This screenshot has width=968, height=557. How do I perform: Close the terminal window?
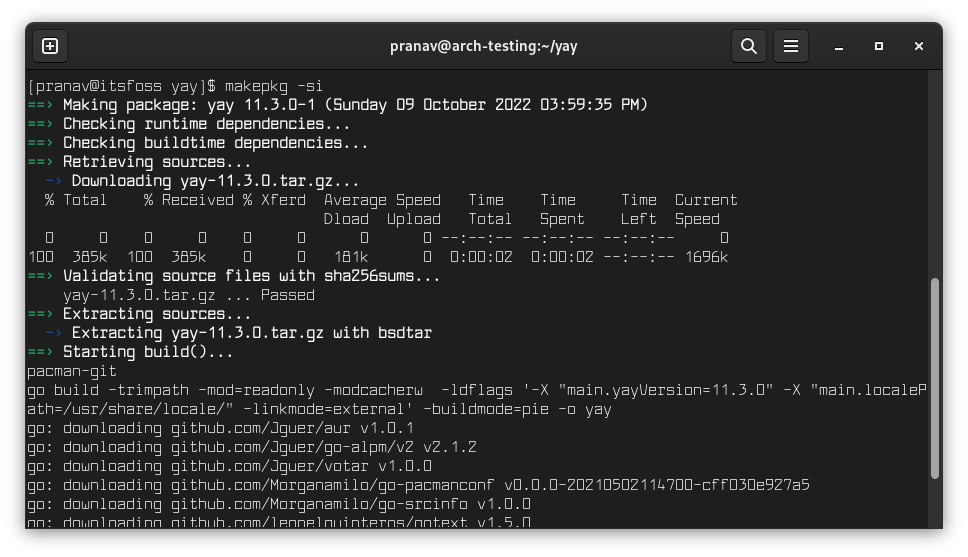919,46
